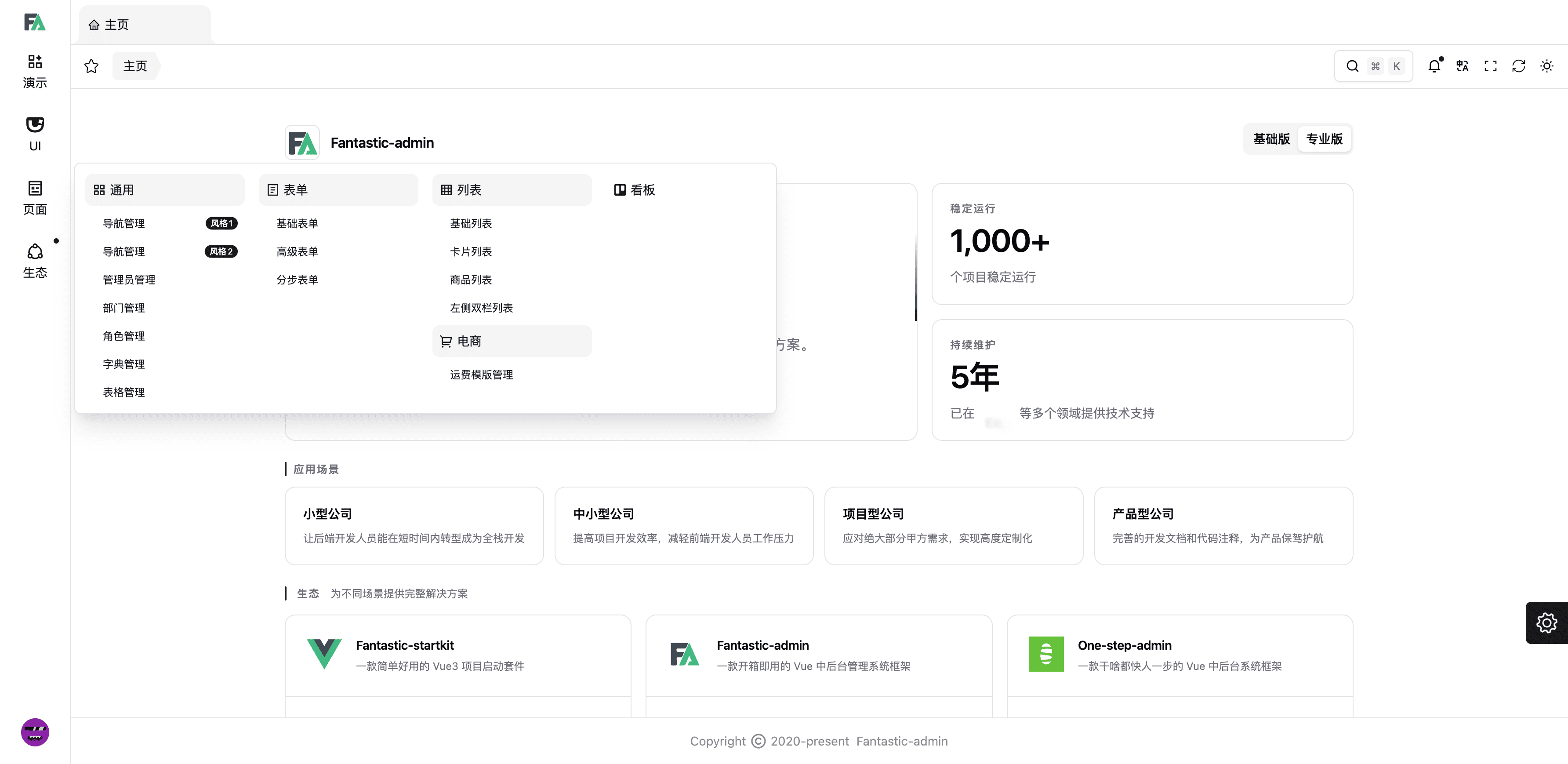Open the UI sidebar section
Image resolution: width=1568 pixels, height=764 pixels.
point(35,134)
